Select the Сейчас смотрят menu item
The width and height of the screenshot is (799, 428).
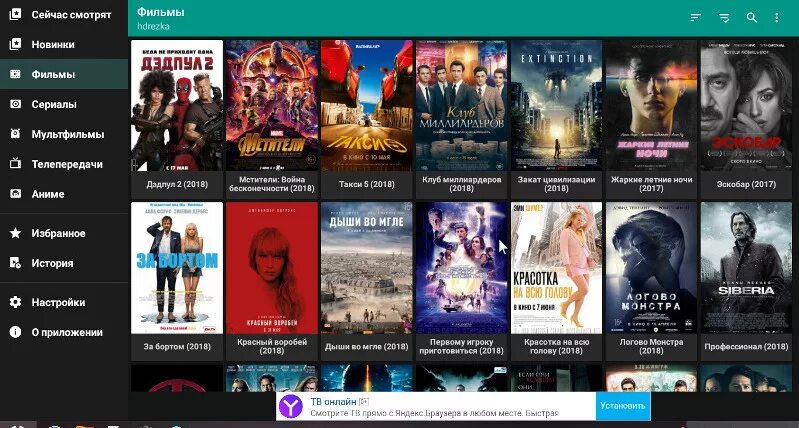[x=64, y=14]
